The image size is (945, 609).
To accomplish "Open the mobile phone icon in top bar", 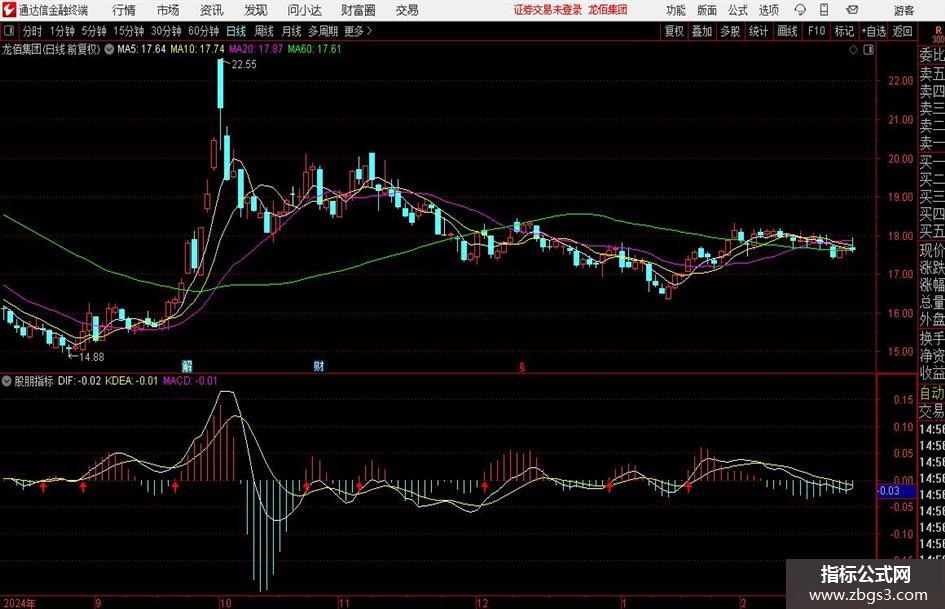I will click(x=824, y=10).
